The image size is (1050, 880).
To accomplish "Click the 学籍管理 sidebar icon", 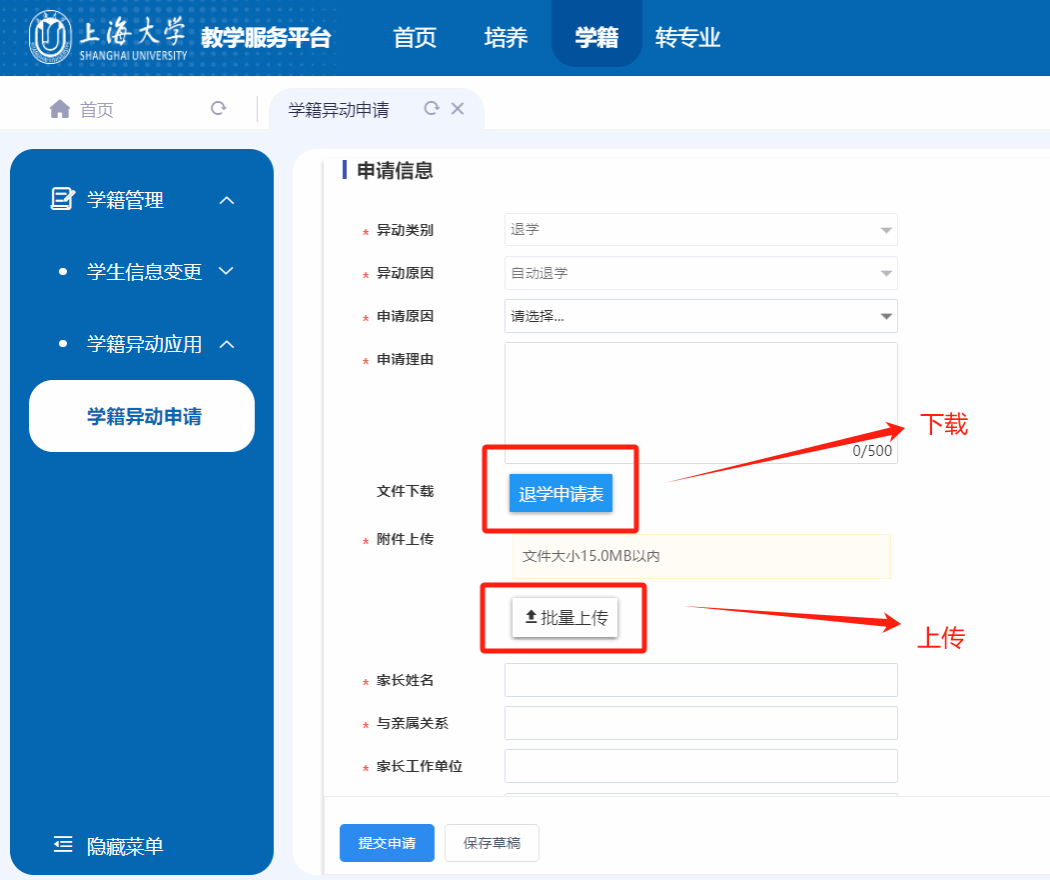I will tap(62, 200).
